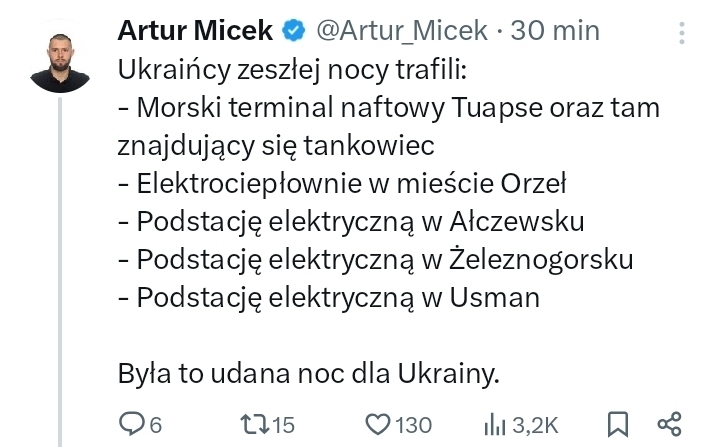
Task: Click the "30 min" timestamp
Action: pyautogui.click(x=555, y=32)
